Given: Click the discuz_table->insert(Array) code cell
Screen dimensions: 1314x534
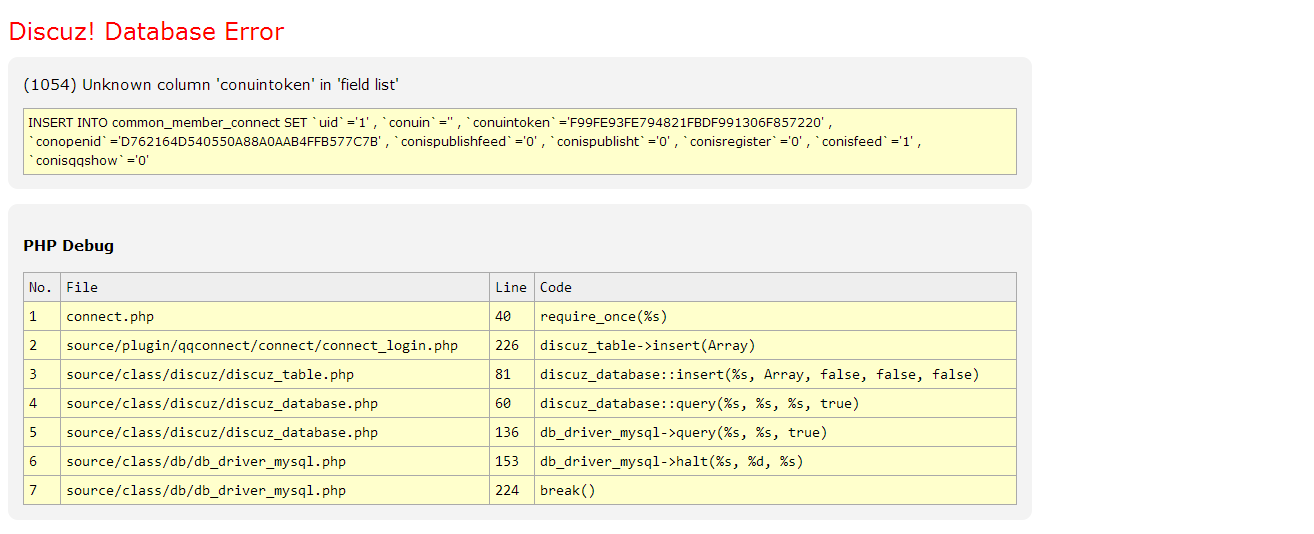Looking at the screenshot, I should 647,345.
